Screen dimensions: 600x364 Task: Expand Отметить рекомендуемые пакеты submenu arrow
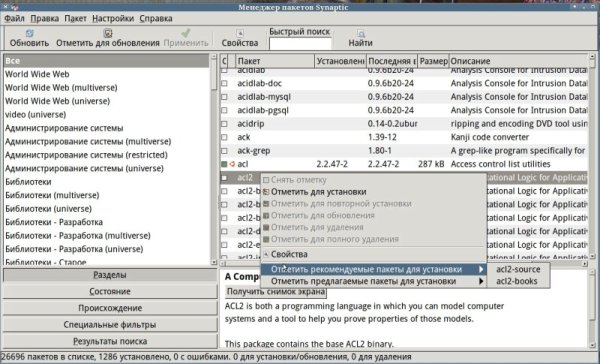(x=481, y=269)
